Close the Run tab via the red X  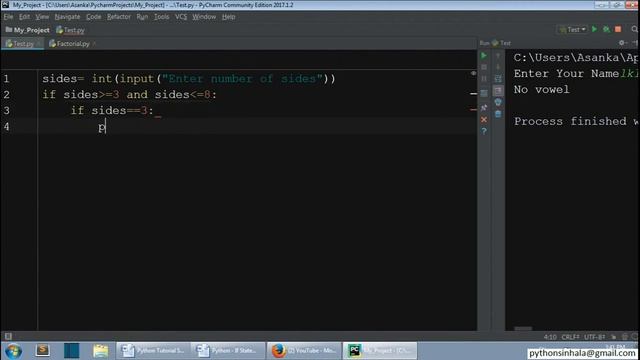click(x=484, y=120)
